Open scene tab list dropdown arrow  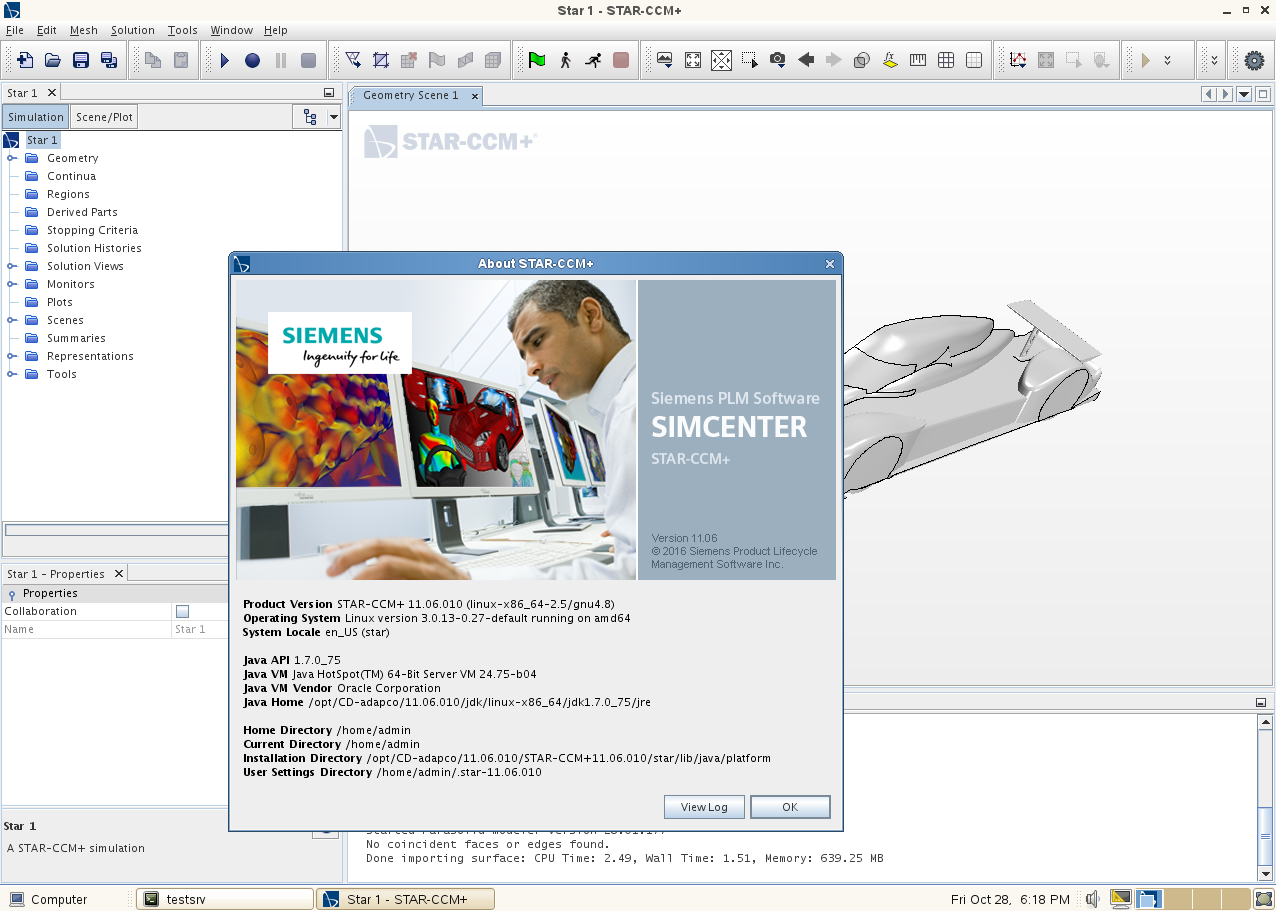tap(1244, 94)
